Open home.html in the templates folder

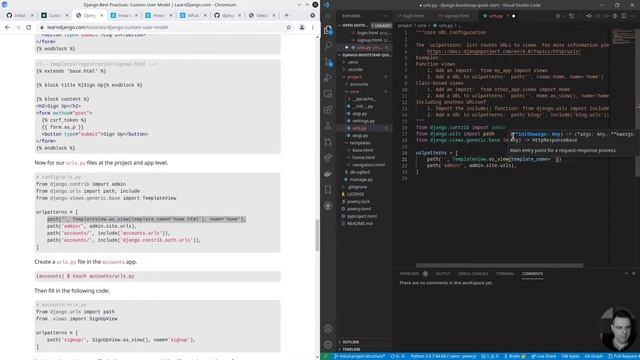[363, 158]
